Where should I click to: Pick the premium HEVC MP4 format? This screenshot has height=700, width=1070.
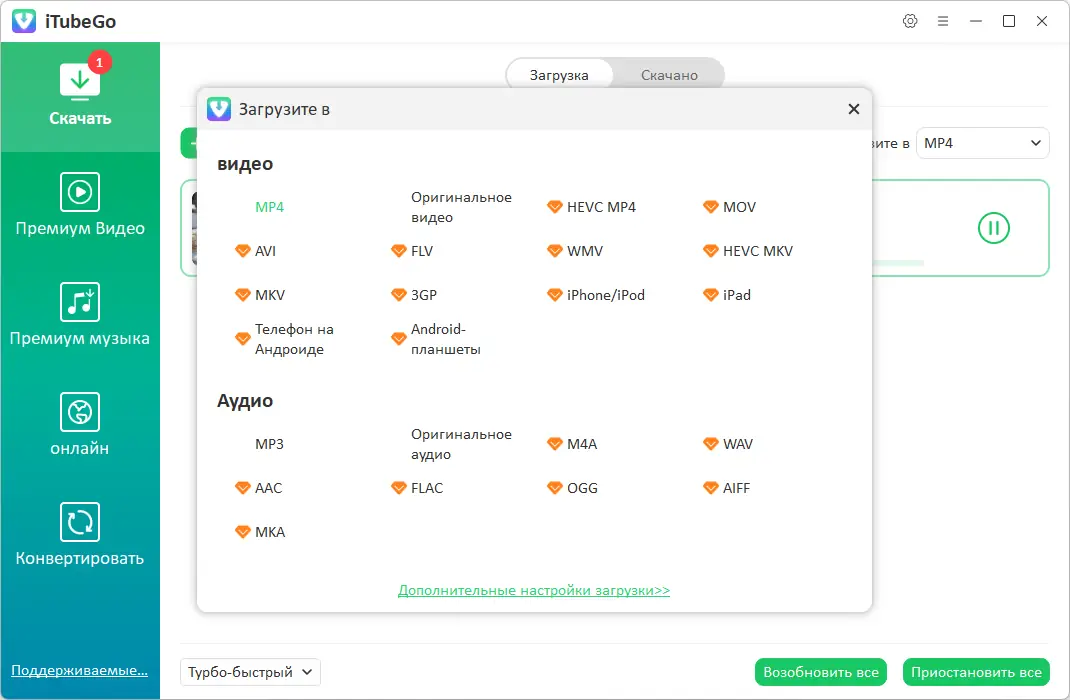click(x=600, y=207)
